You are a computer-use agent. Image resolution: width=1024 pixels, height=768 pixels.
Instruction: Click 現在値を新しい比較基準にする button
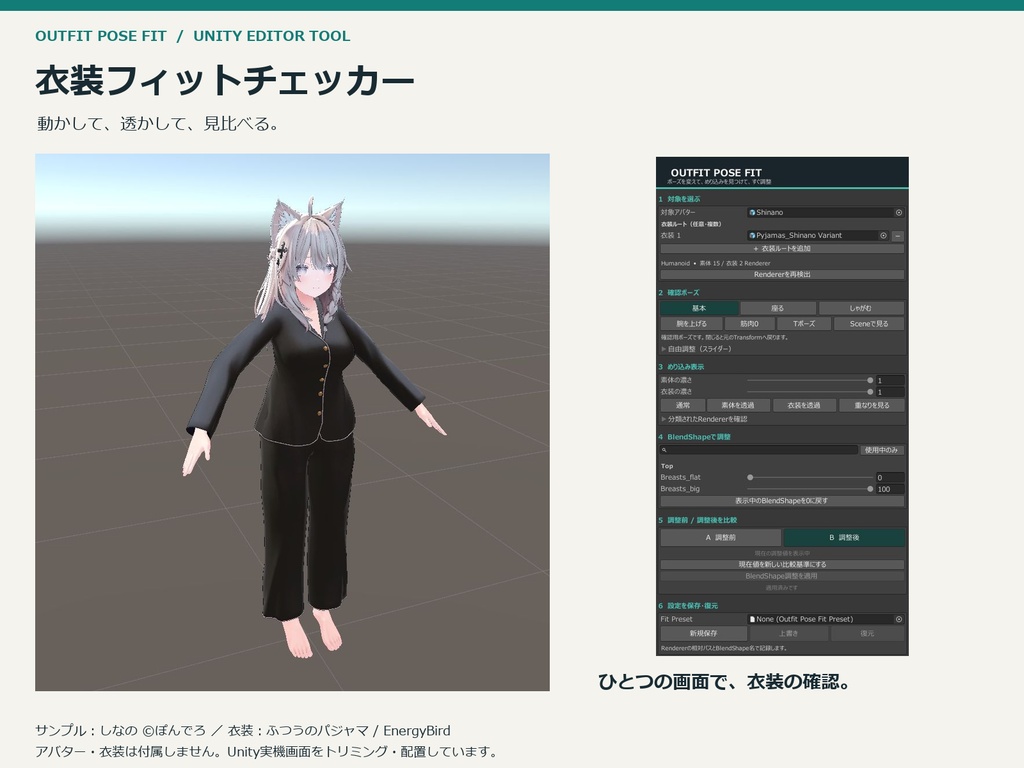(x=782, y=564)
